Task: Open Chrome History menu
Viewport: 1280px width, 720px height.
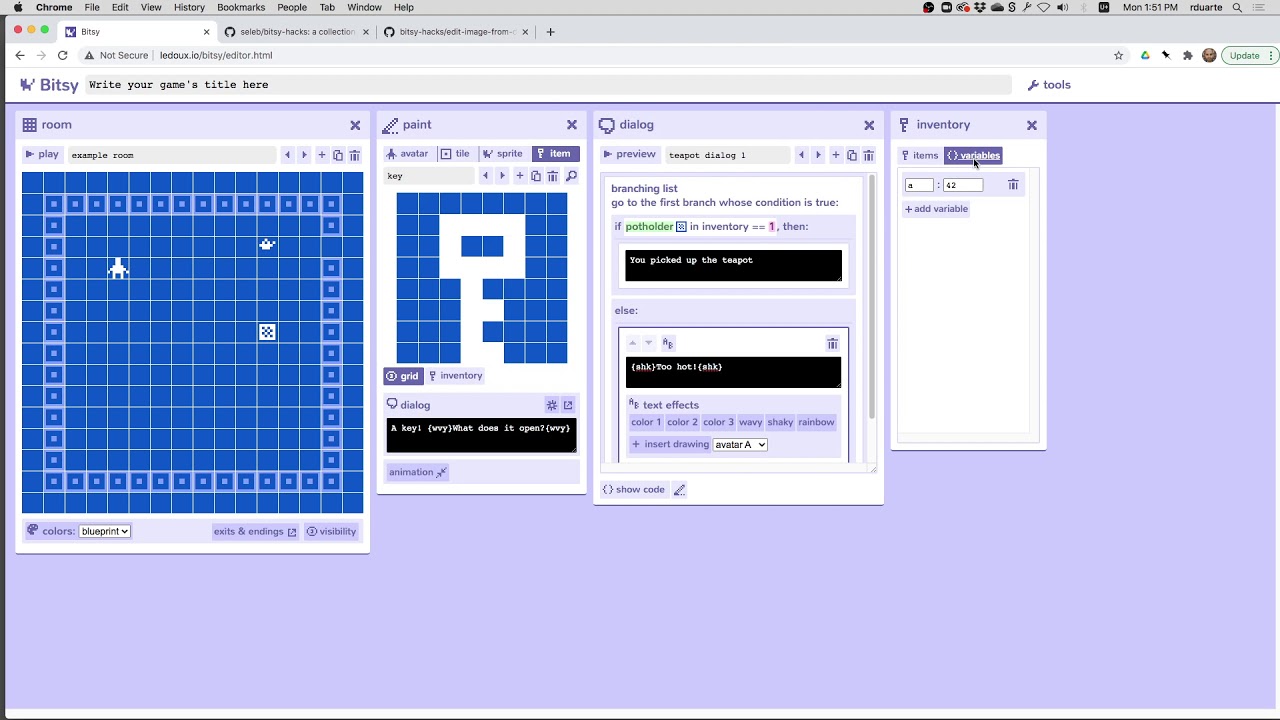Action: pos(189,7)
